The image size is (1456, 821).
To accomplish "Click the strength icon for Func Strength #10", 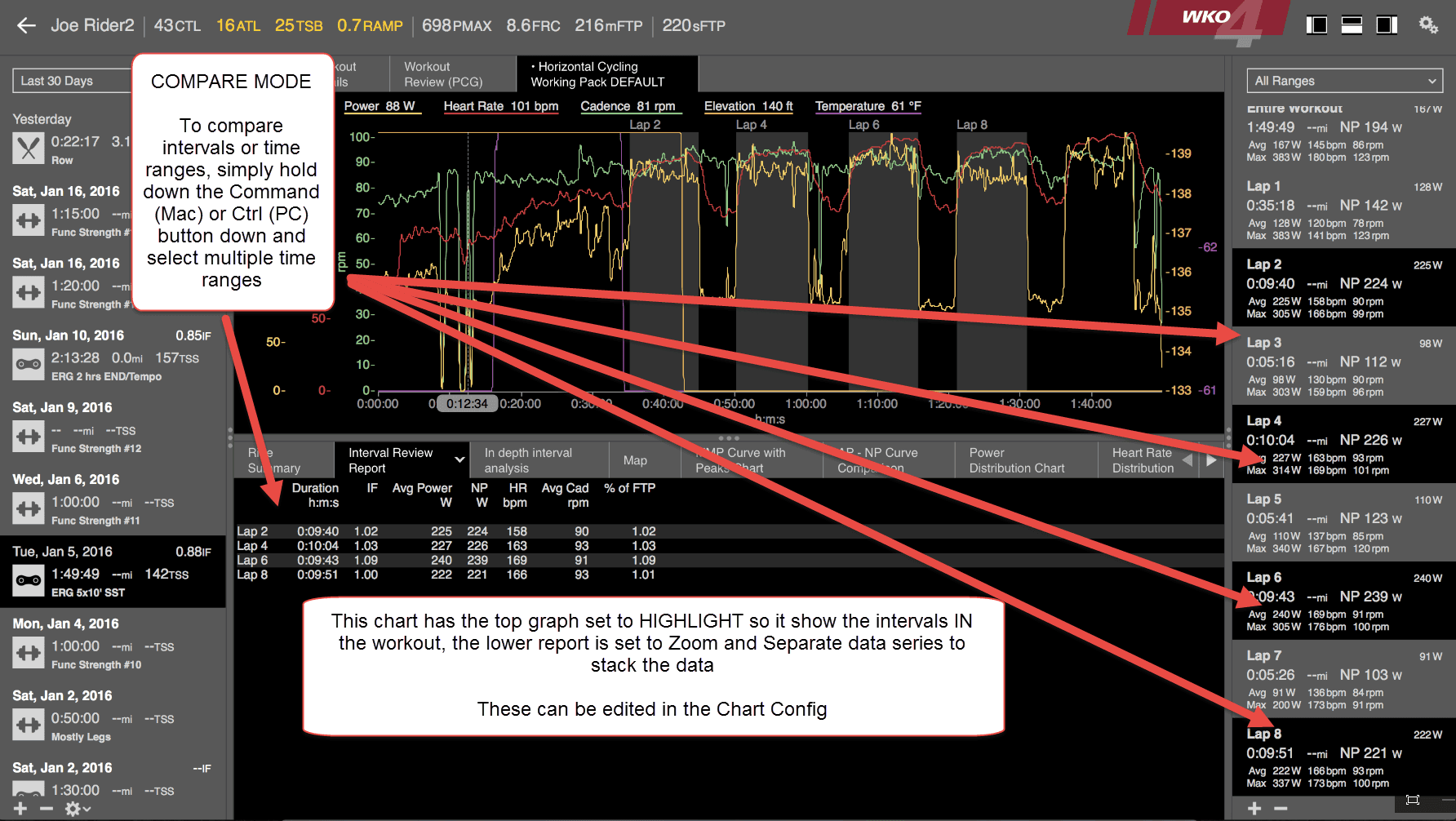I will pos(29,653).
